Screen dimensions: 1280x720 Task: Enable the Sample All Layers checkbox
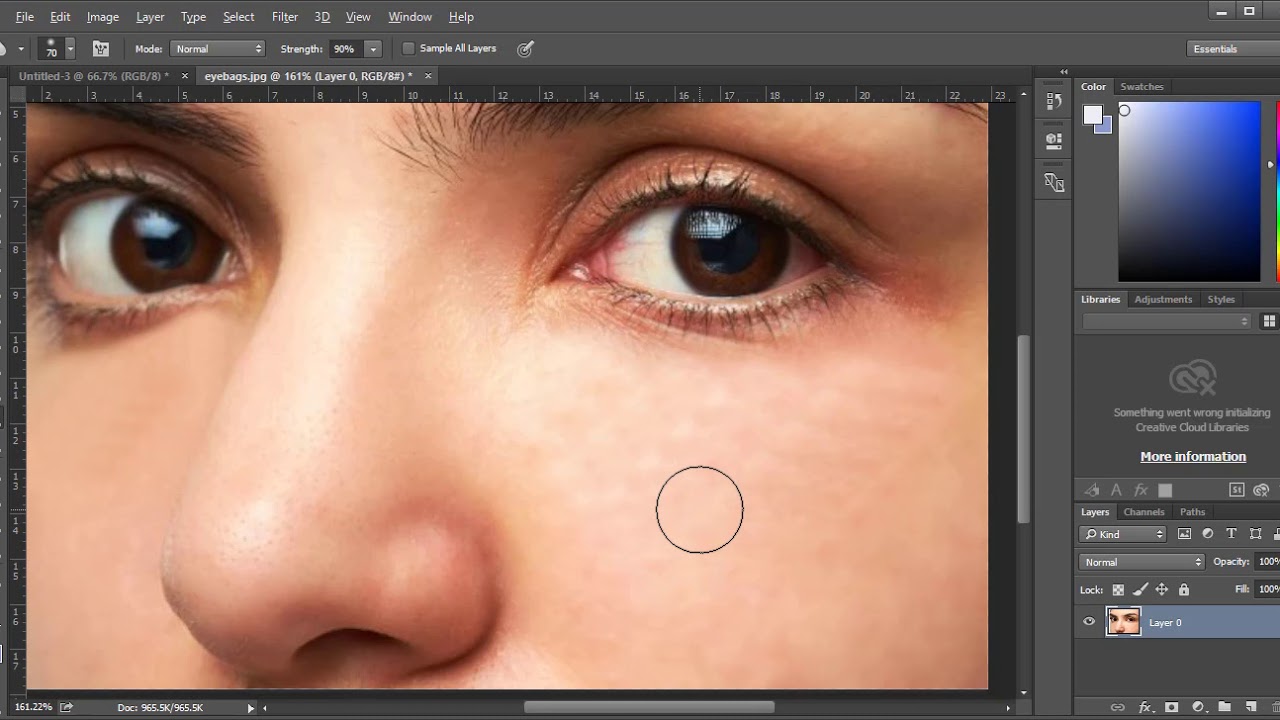408,49
